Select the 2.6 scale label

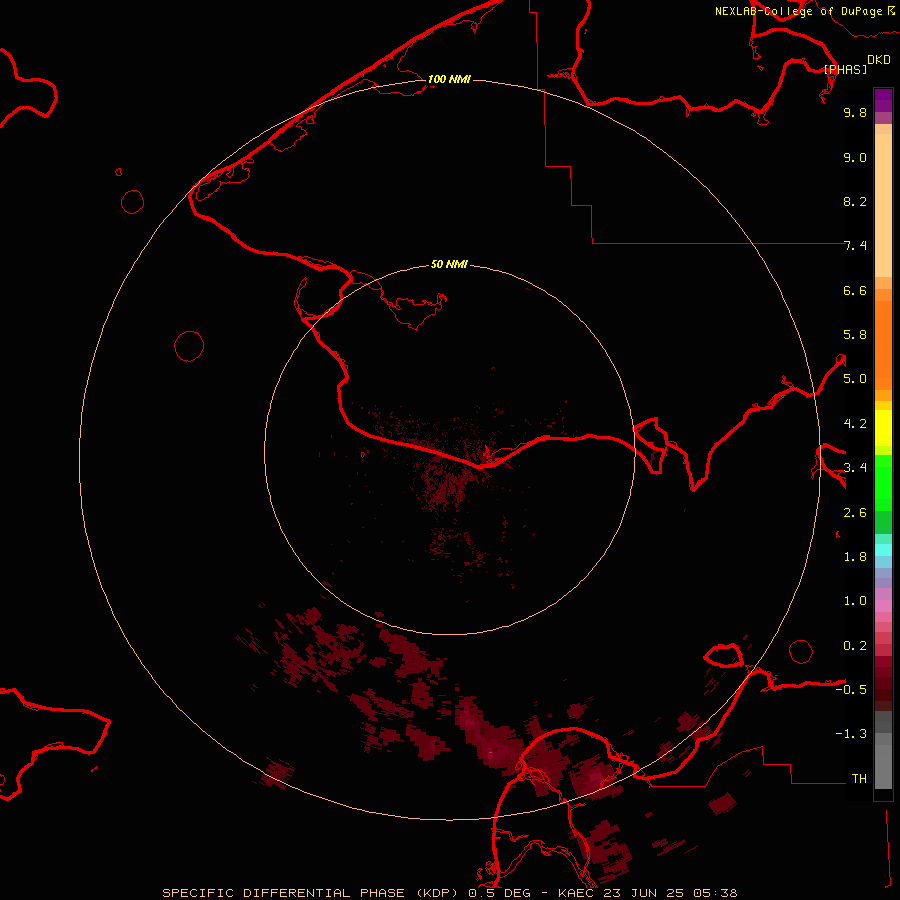coord(855,513)
